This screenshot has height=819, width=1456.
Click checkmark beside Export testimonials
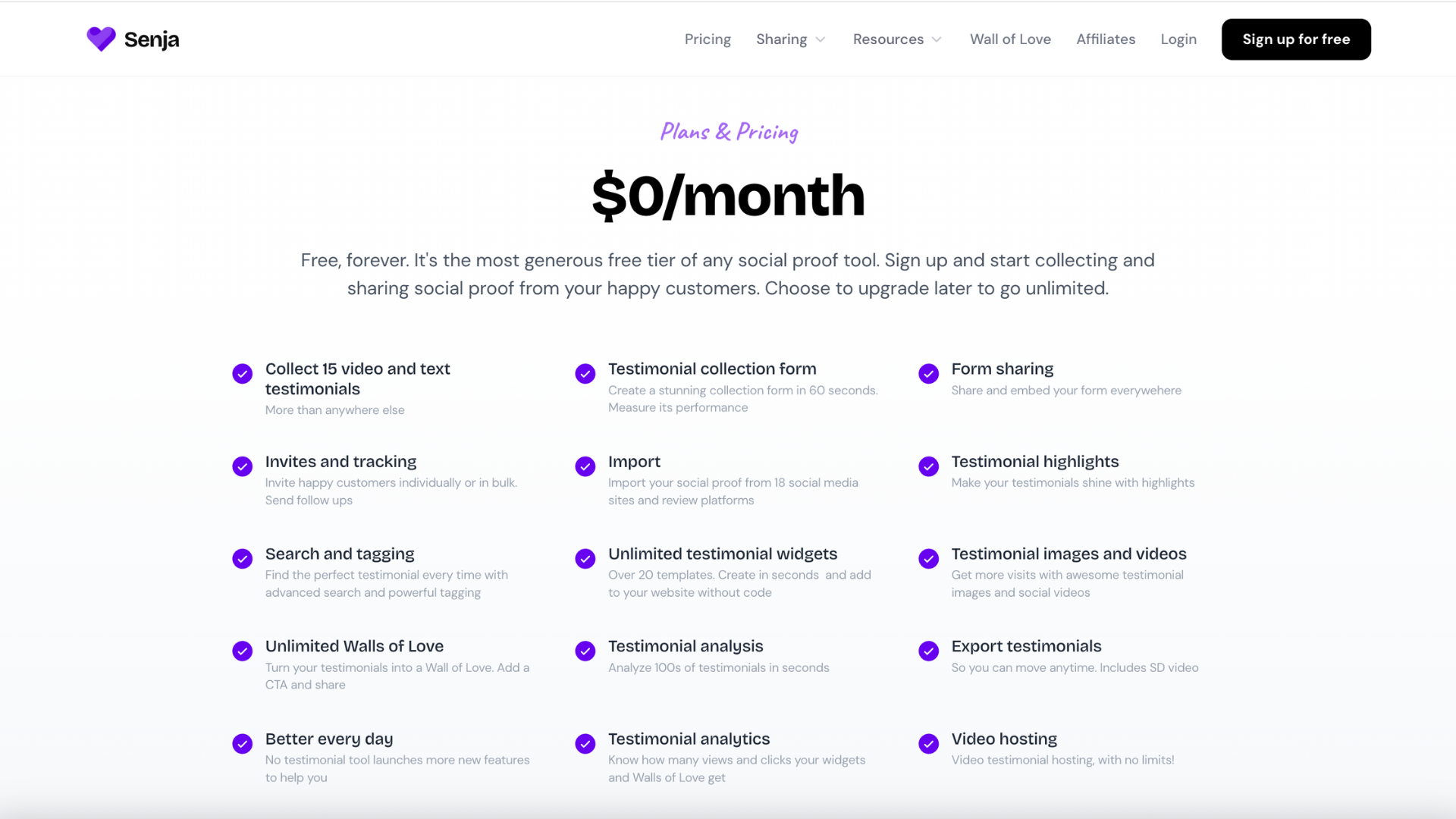tap(928, 651)
